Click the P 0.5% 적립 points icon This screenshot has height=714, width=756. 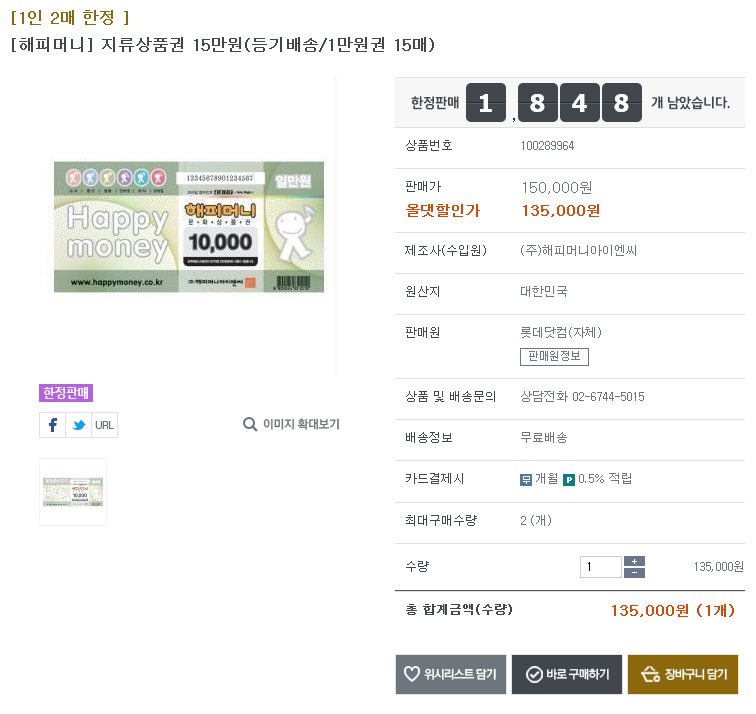(x=569, y=479)
